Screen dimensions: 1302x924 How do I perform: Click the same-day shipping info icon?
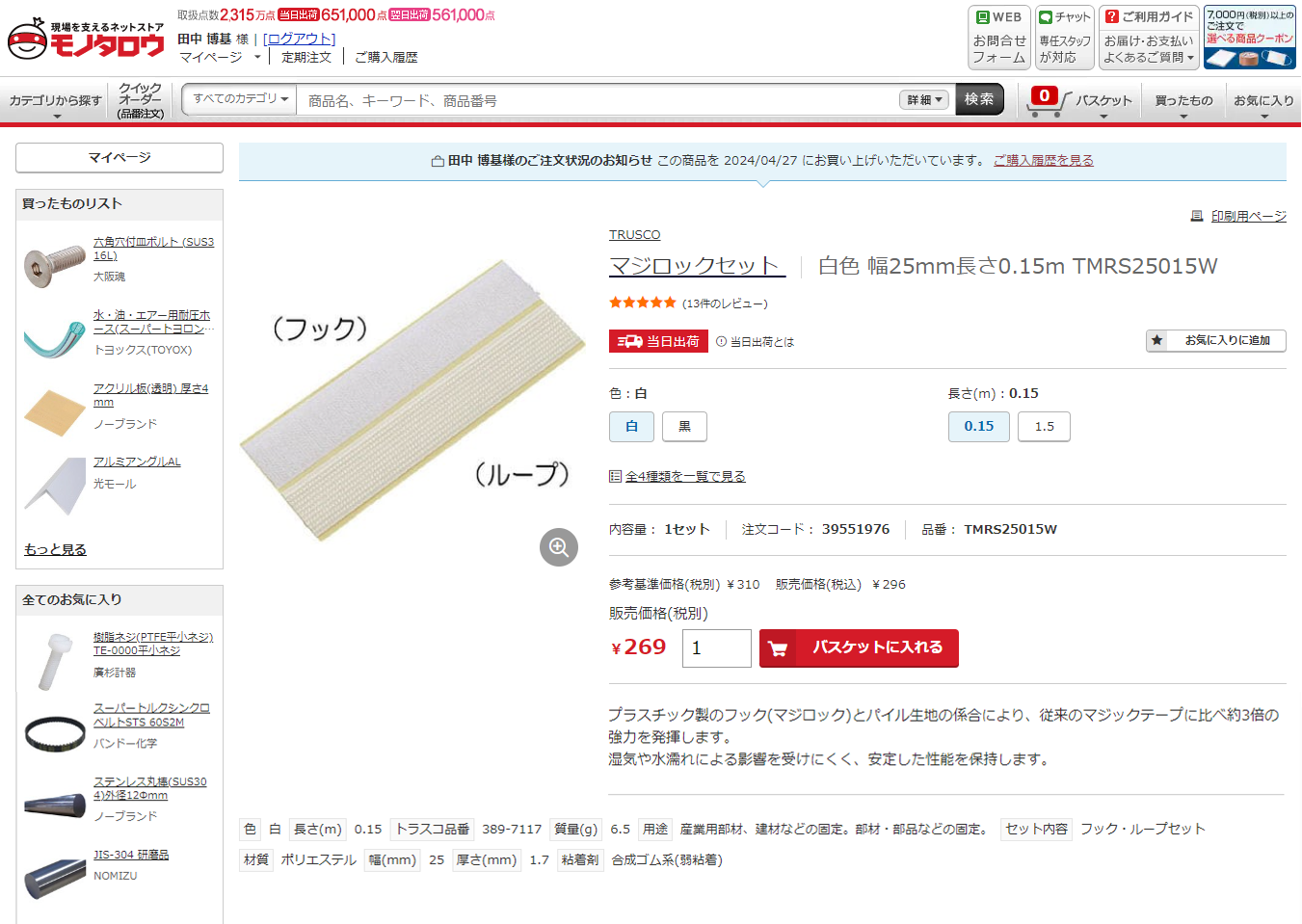(x=721, y=341)
